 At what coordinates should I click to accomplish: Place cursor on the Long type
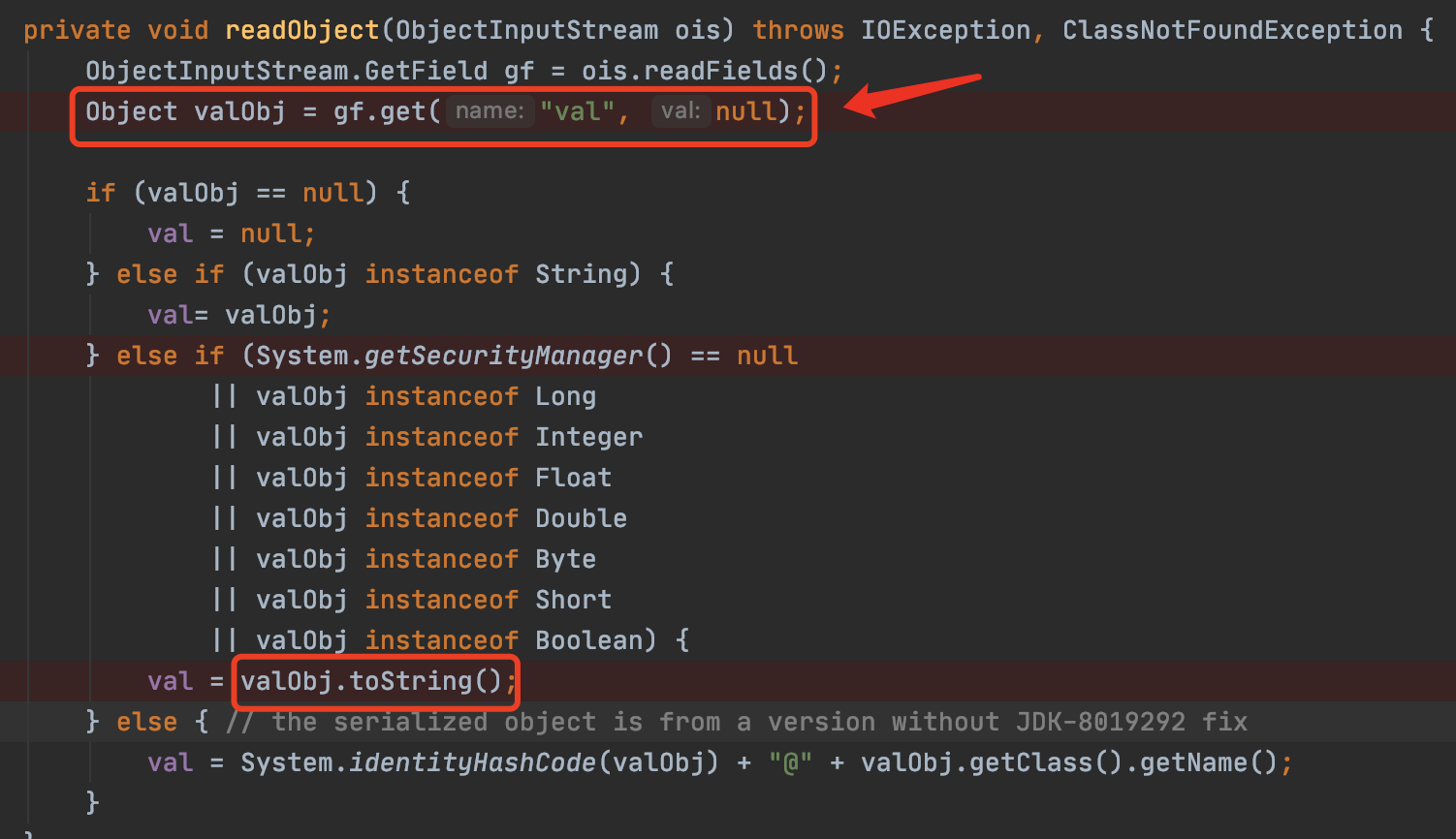[x=565, y=396]
